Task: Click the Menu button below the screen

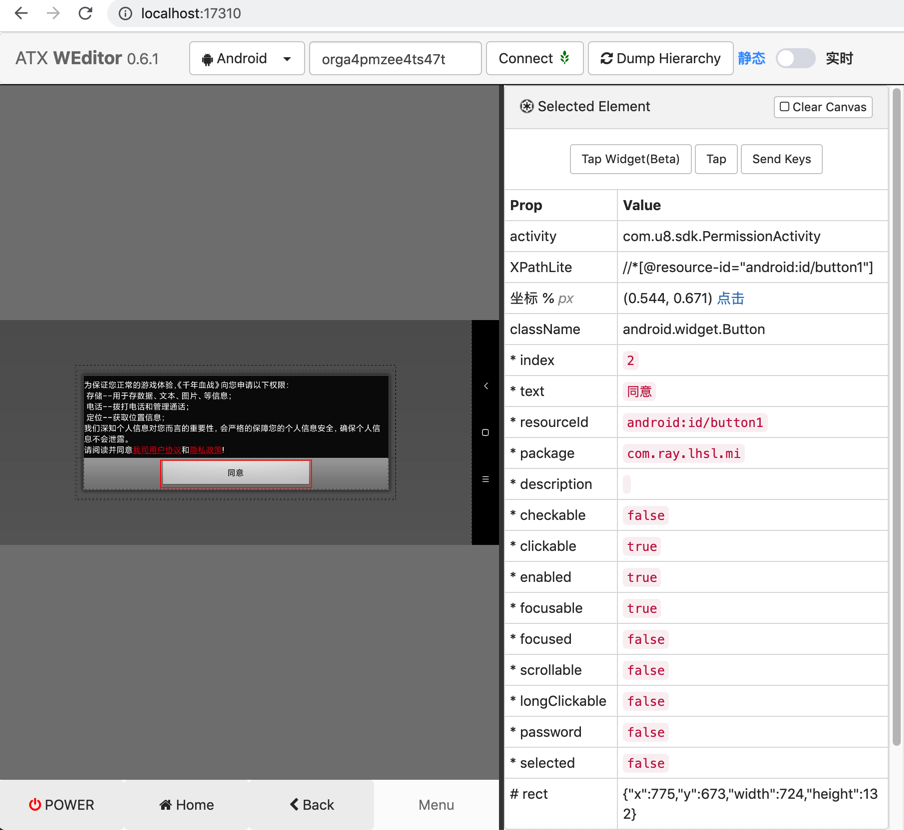Action: pyautogui.click(x=436, y=805)
